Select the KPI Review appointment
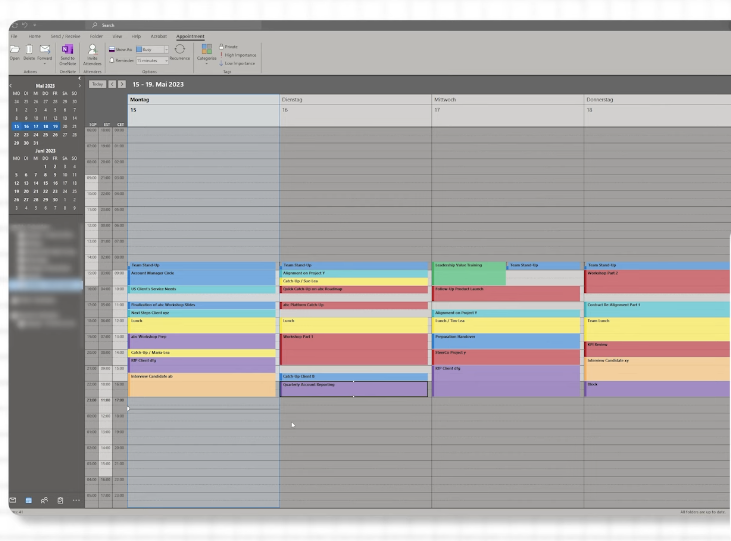This screenshot has width=731, height=541. (657, 348)
